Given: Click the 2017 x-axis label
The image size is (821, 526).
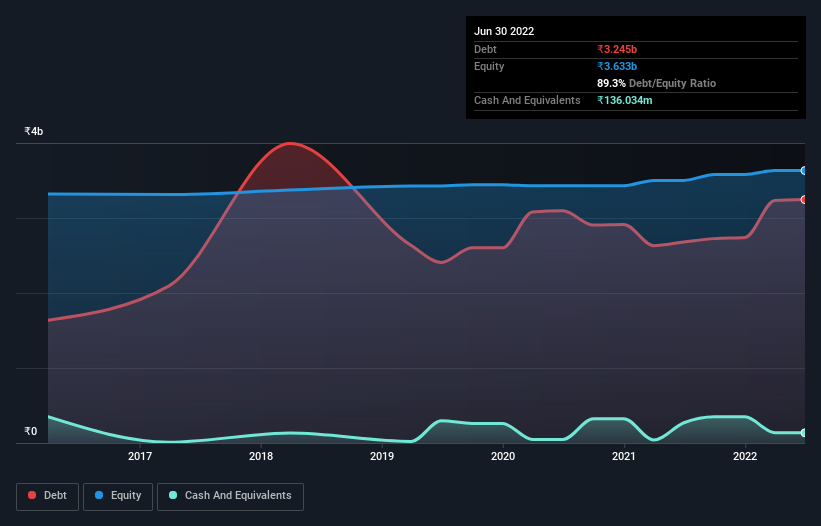Looking at the screenshot, I should (x=140, y=456).
